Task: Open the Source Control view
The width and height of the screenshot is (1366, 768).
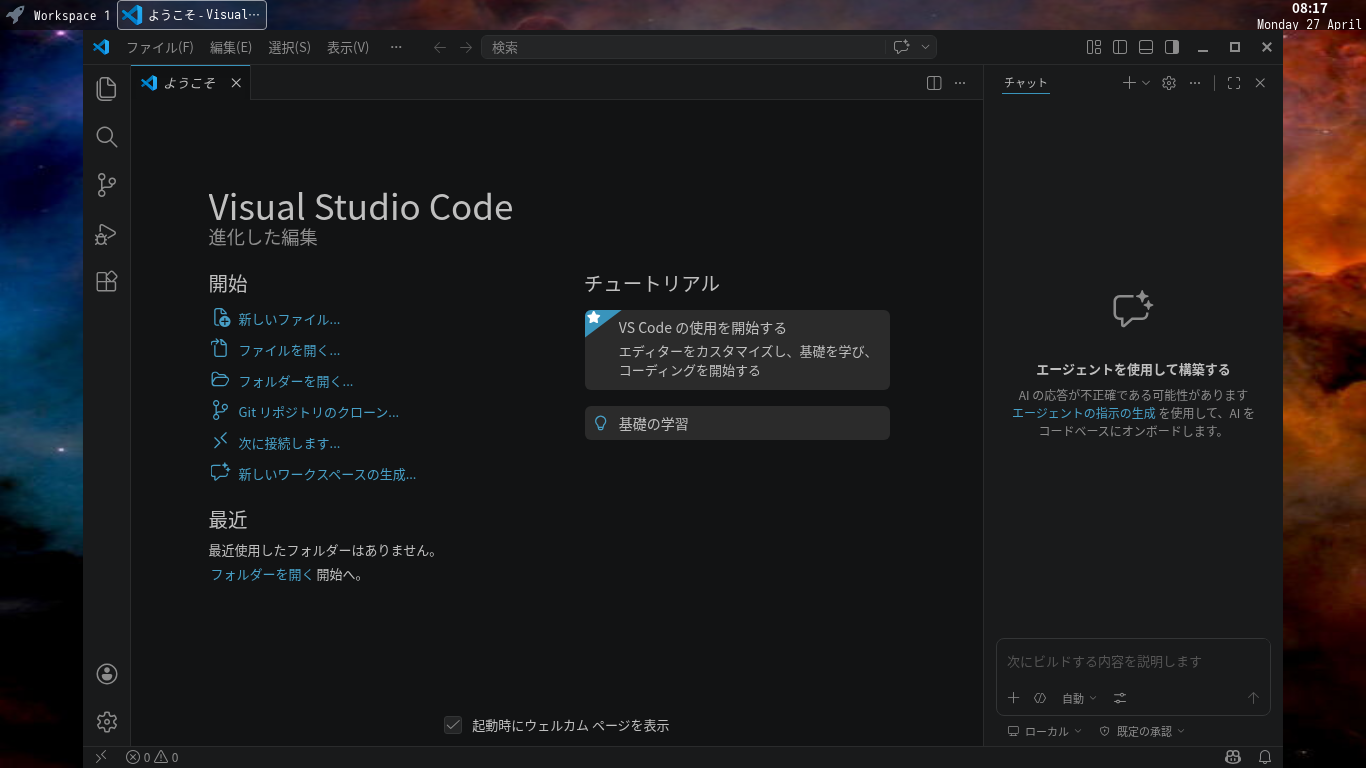Action: click(x=107, y=185)
